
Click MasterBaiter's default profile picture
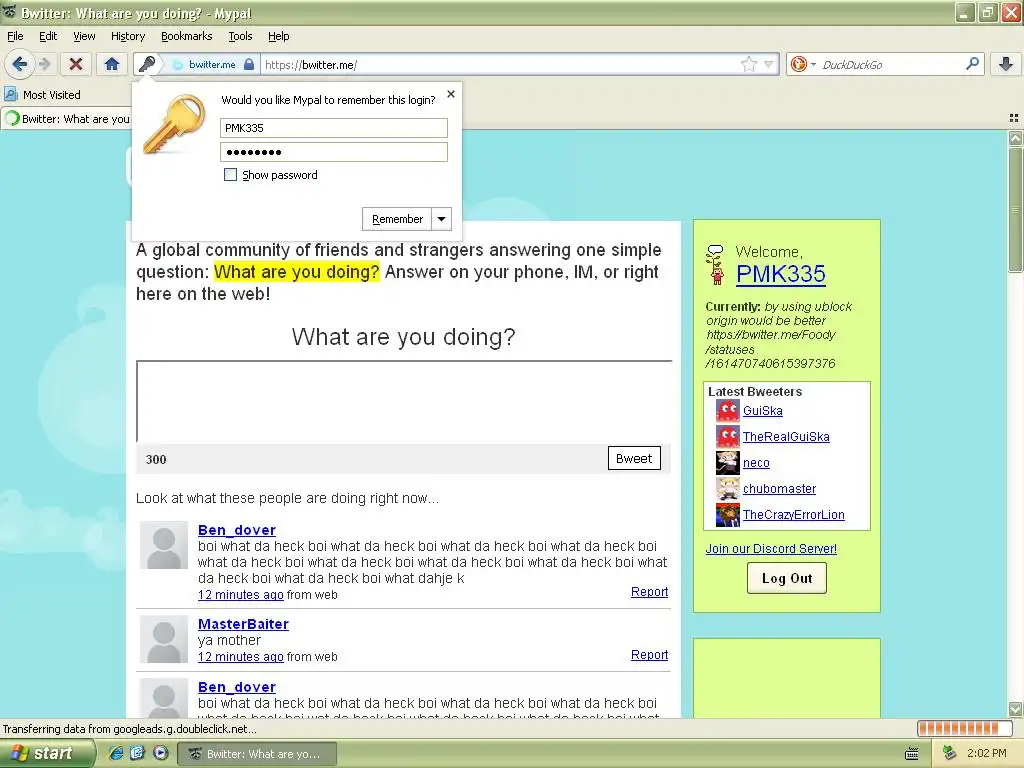[x=164, y=639]
